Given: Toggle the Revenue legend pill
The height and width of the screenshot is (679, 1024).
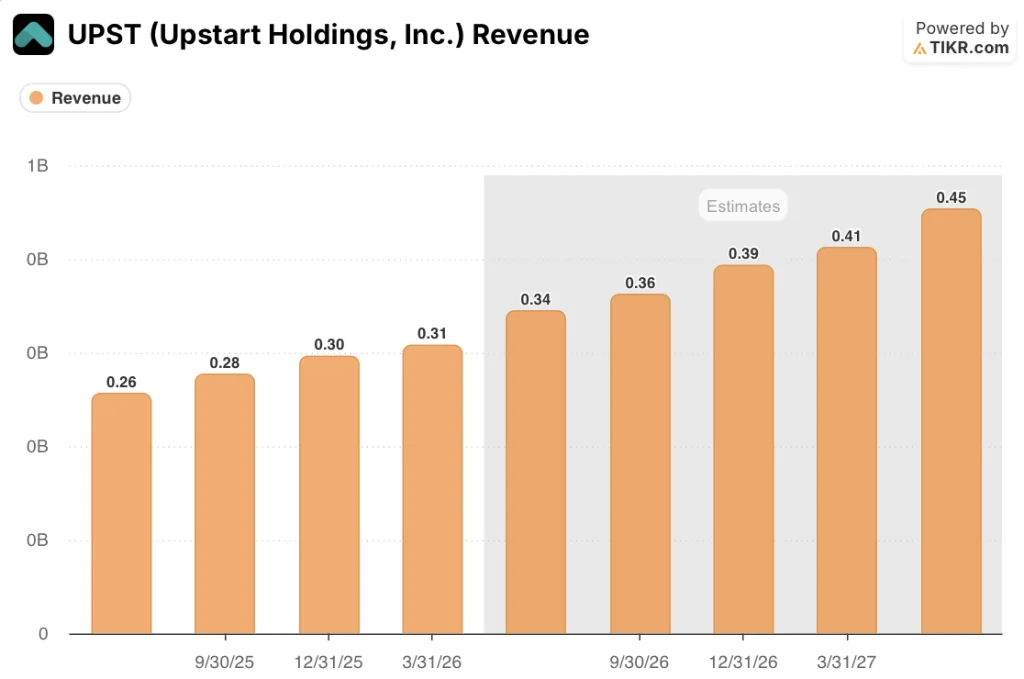Looking at the screenshot, I should (75, 98).
